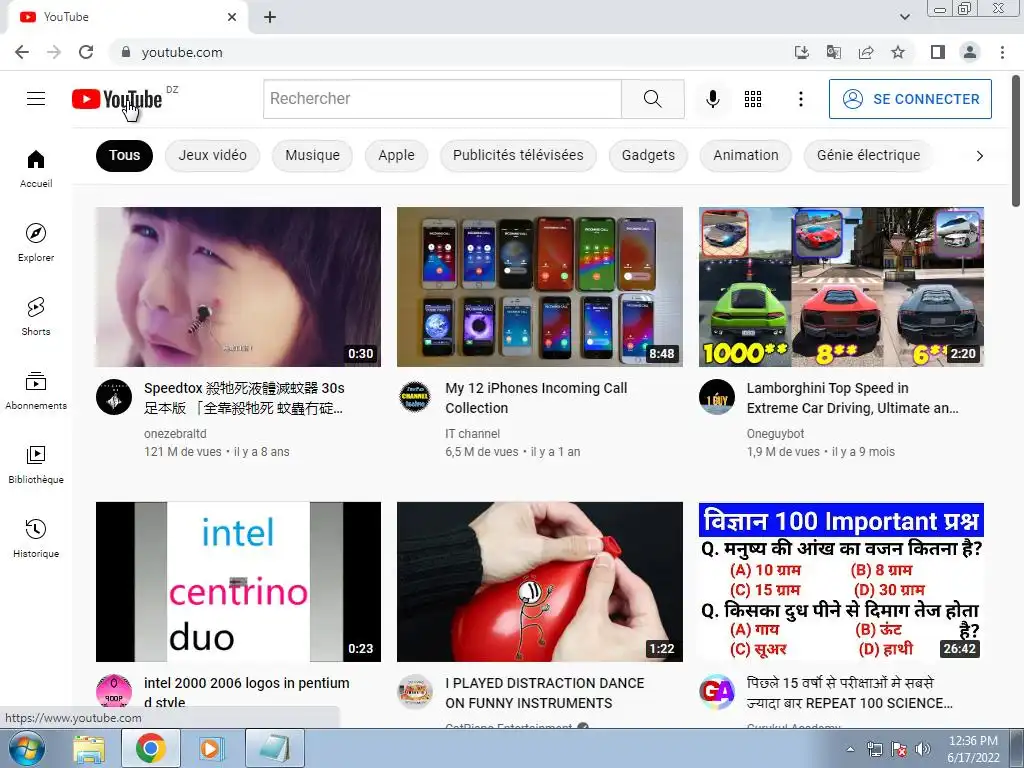Viewport: 1024px width, 768px height.
Task: Open My 12 iPhones Incoming Call title
Action: (x=536, y=398)
